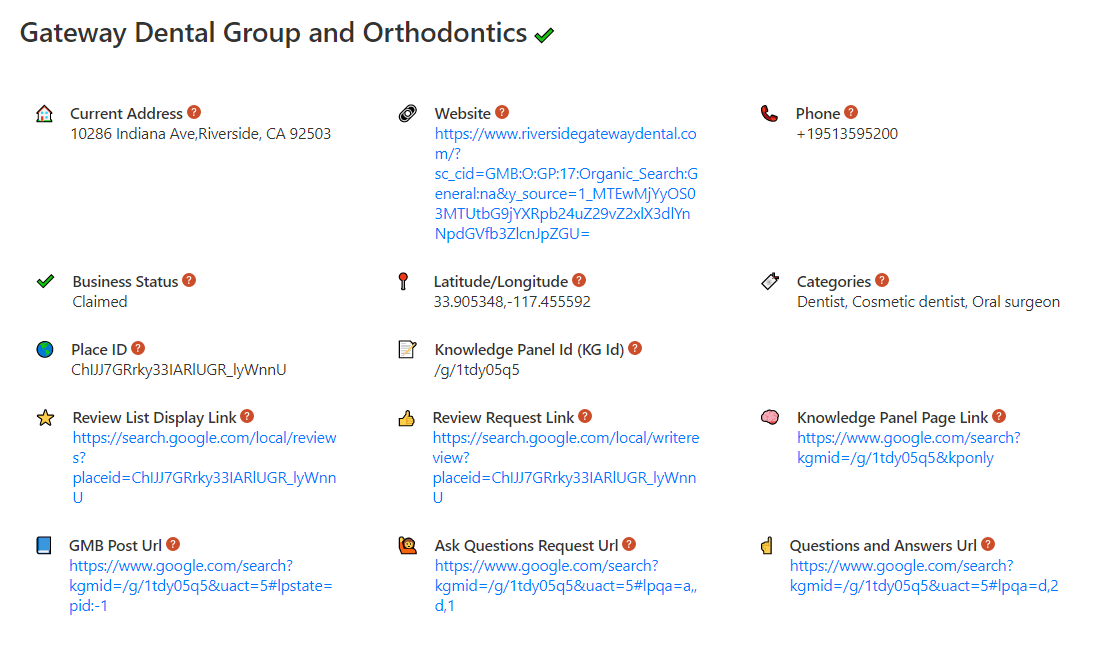Click the star icon for Review List Display Link

point(45,418)
